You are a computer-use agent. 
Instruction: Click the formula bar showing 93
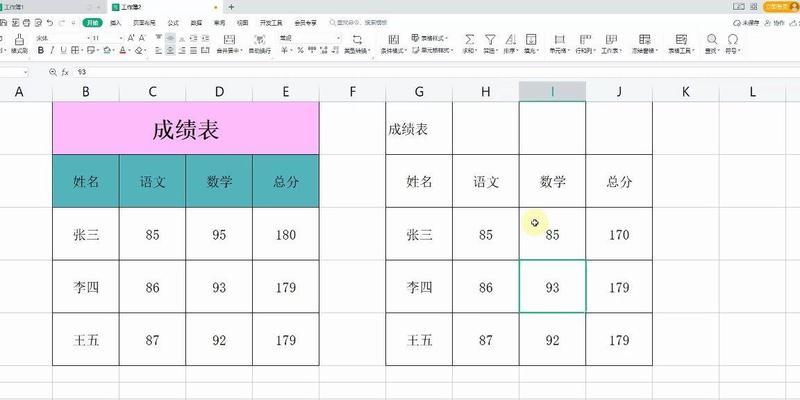(434, 72)
